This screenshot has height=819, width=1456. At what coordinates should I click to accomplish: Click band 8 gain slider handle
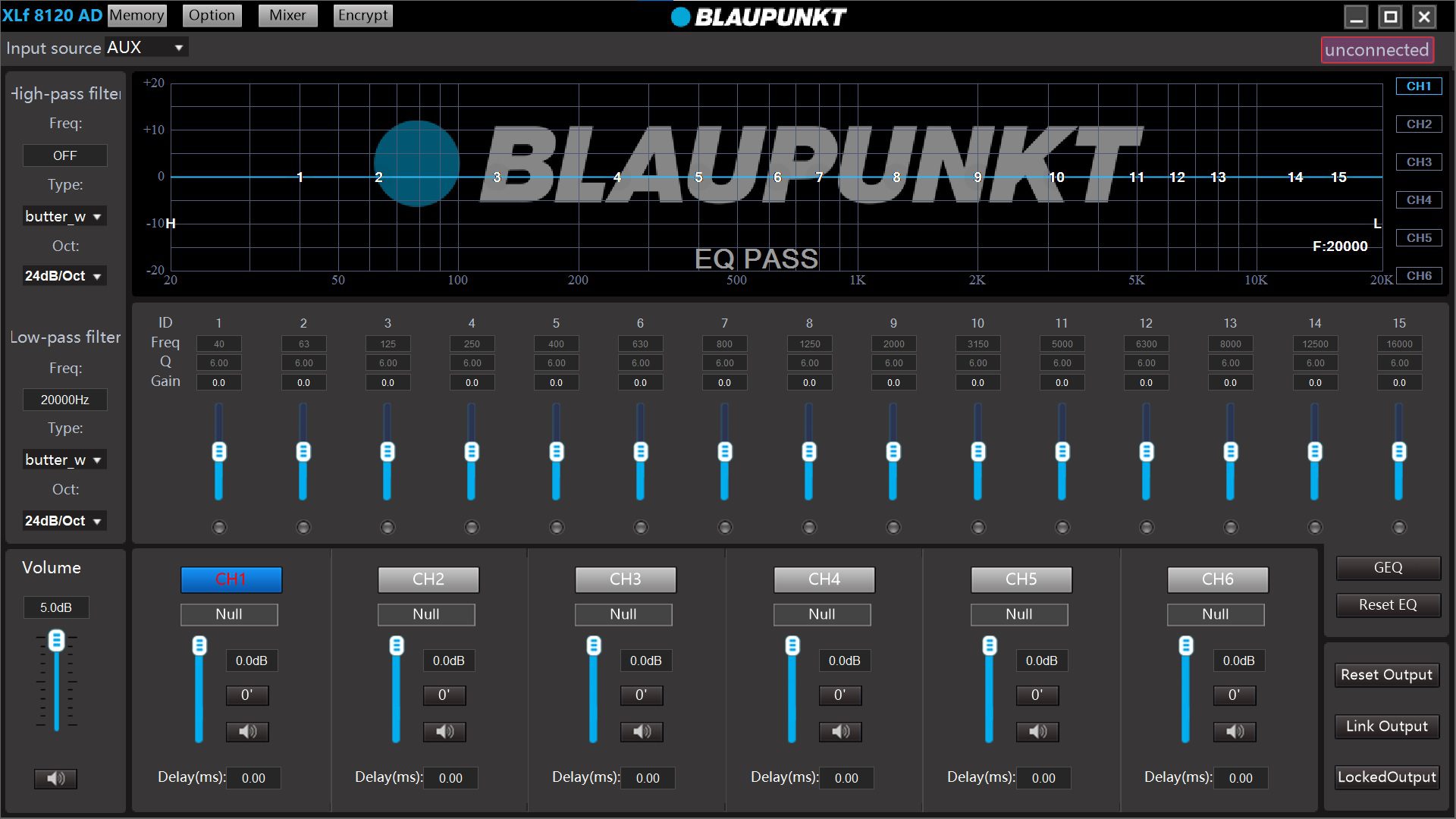pos(809,452)
